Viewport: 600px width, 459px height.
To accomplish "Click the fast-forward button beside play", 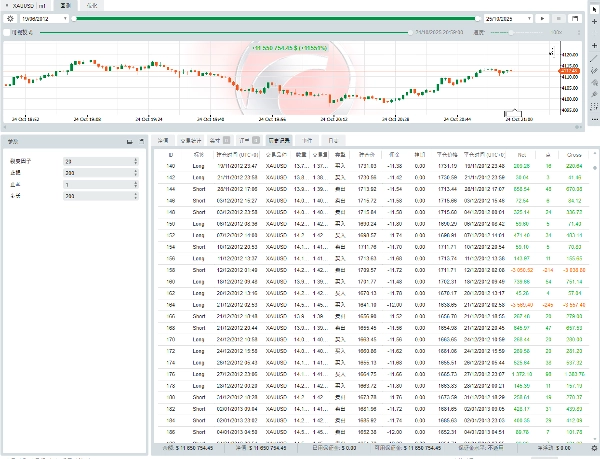I will click(558, 18).
